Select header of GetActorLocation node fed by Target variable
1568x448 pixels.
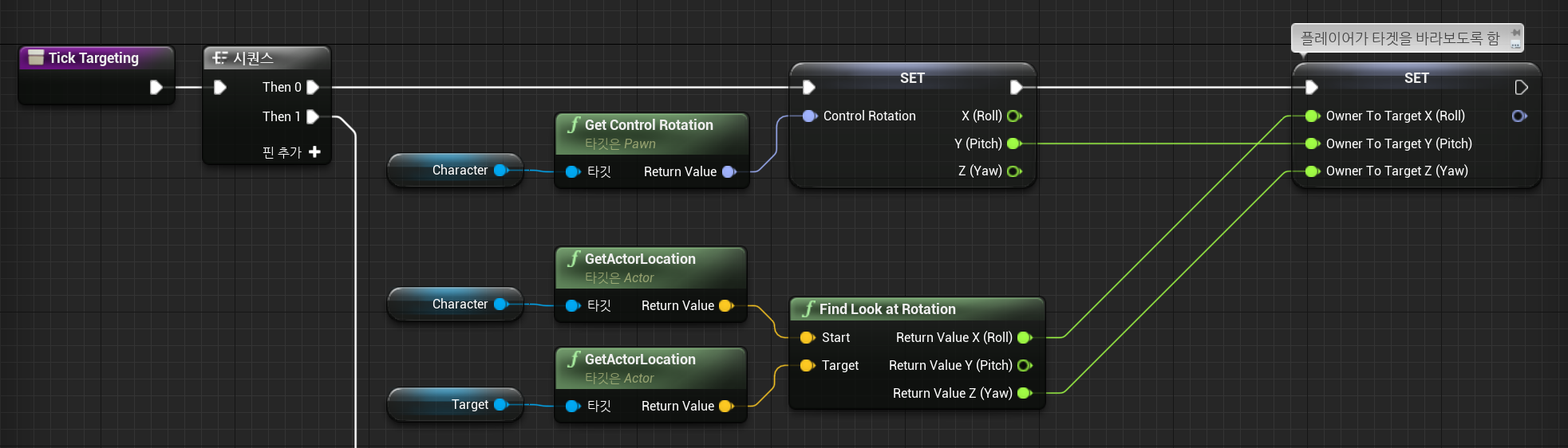(650, 367)
